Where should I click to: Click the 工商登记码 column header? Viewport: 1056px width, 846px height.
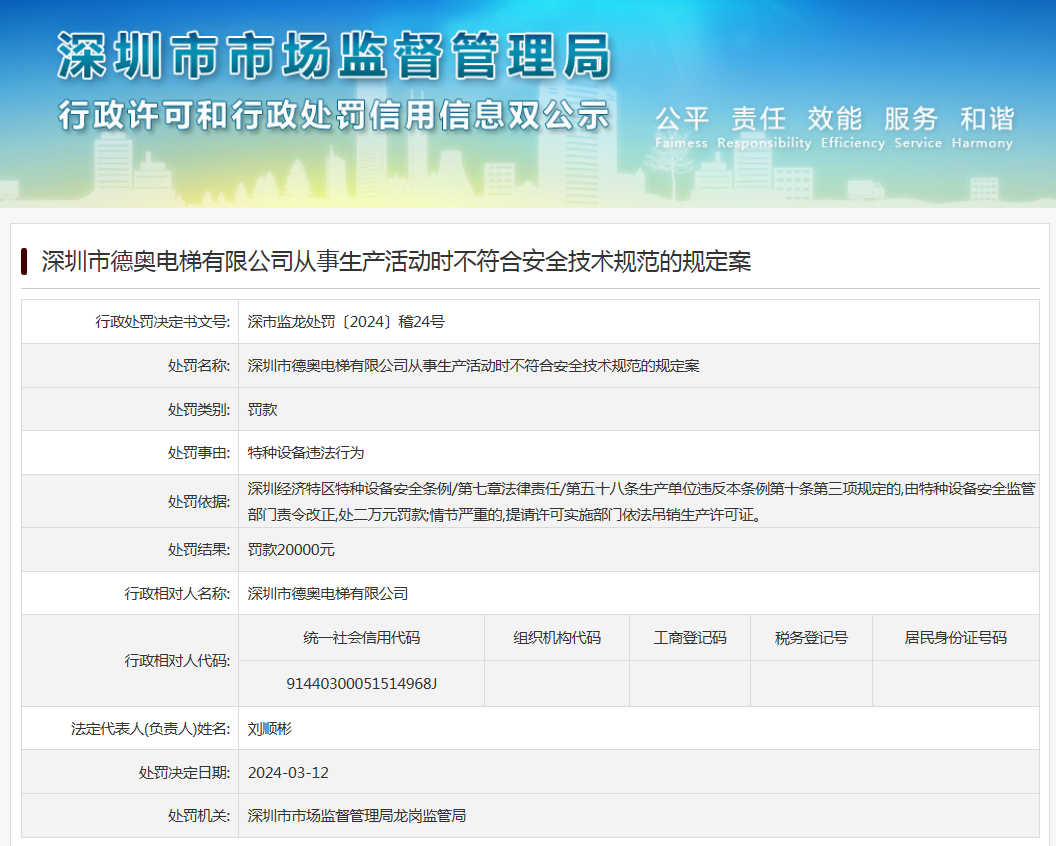point(690,638)
